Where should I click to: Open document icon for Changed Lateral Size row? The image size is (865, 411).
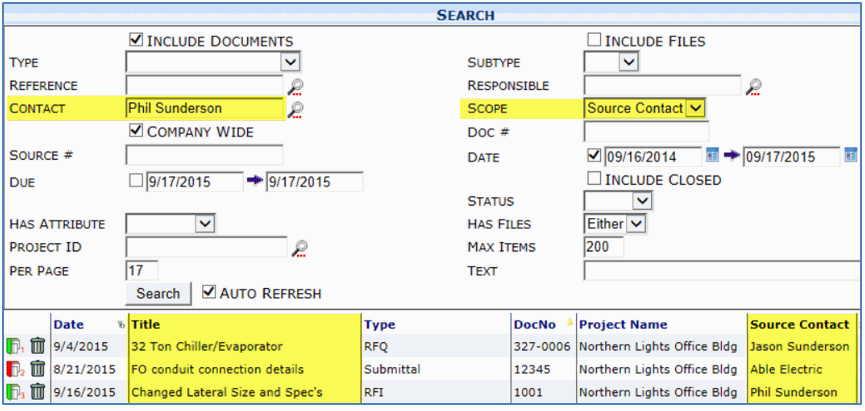coord(14,392)
